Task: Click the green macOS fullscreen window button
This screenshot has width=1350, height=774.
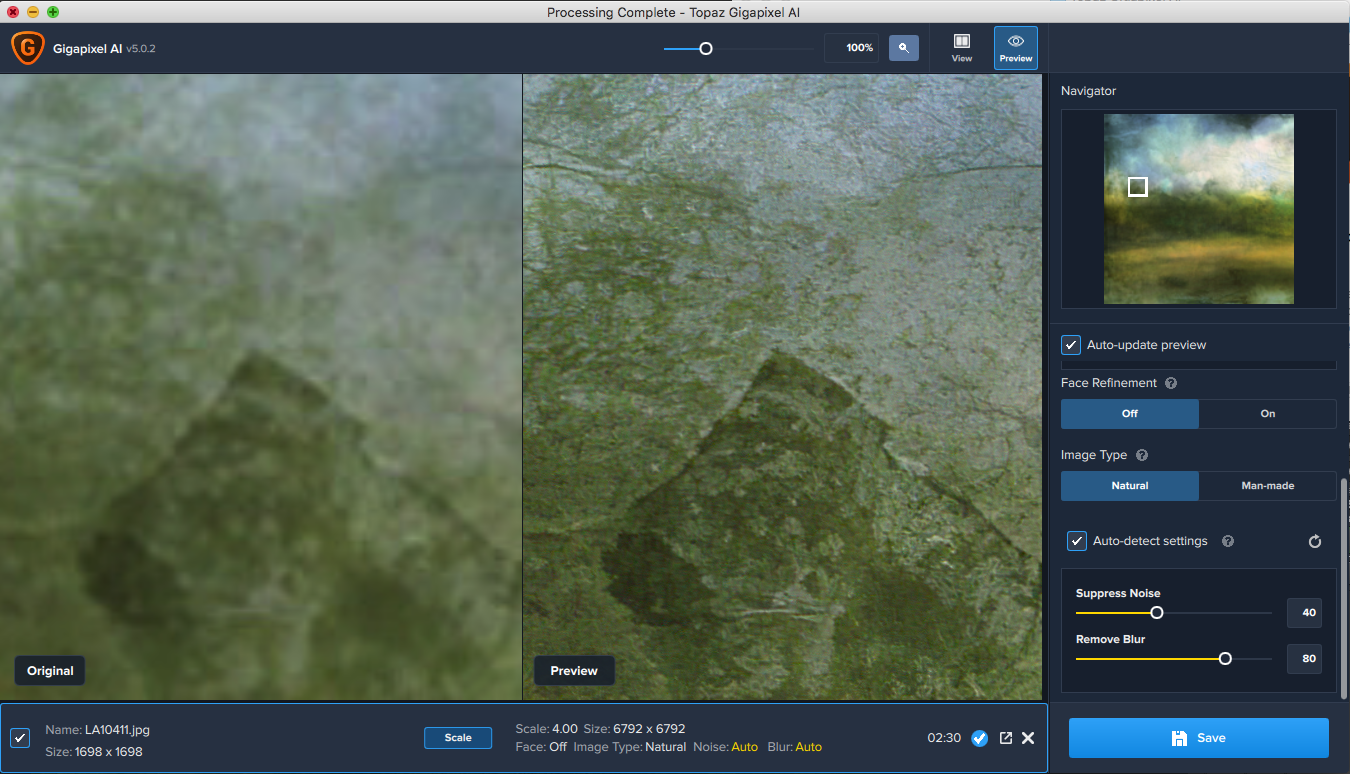Action: pyautogui.click(x=53, y=12)
